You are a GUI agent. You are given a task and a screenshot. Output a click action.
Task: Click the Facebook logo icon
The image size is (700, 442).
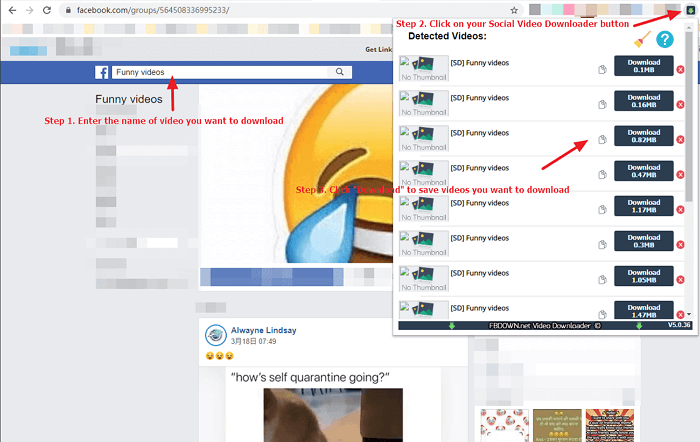pyautogui.click(x=101, y=72)
